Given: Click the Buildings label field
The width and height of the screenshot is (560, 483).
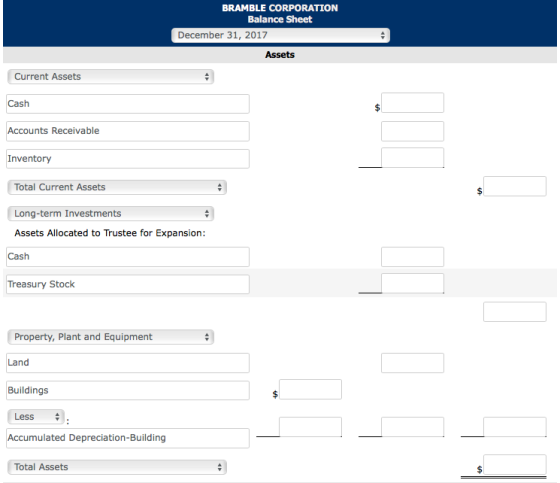Looking at the screenshot, I should [x=128, y=390].
